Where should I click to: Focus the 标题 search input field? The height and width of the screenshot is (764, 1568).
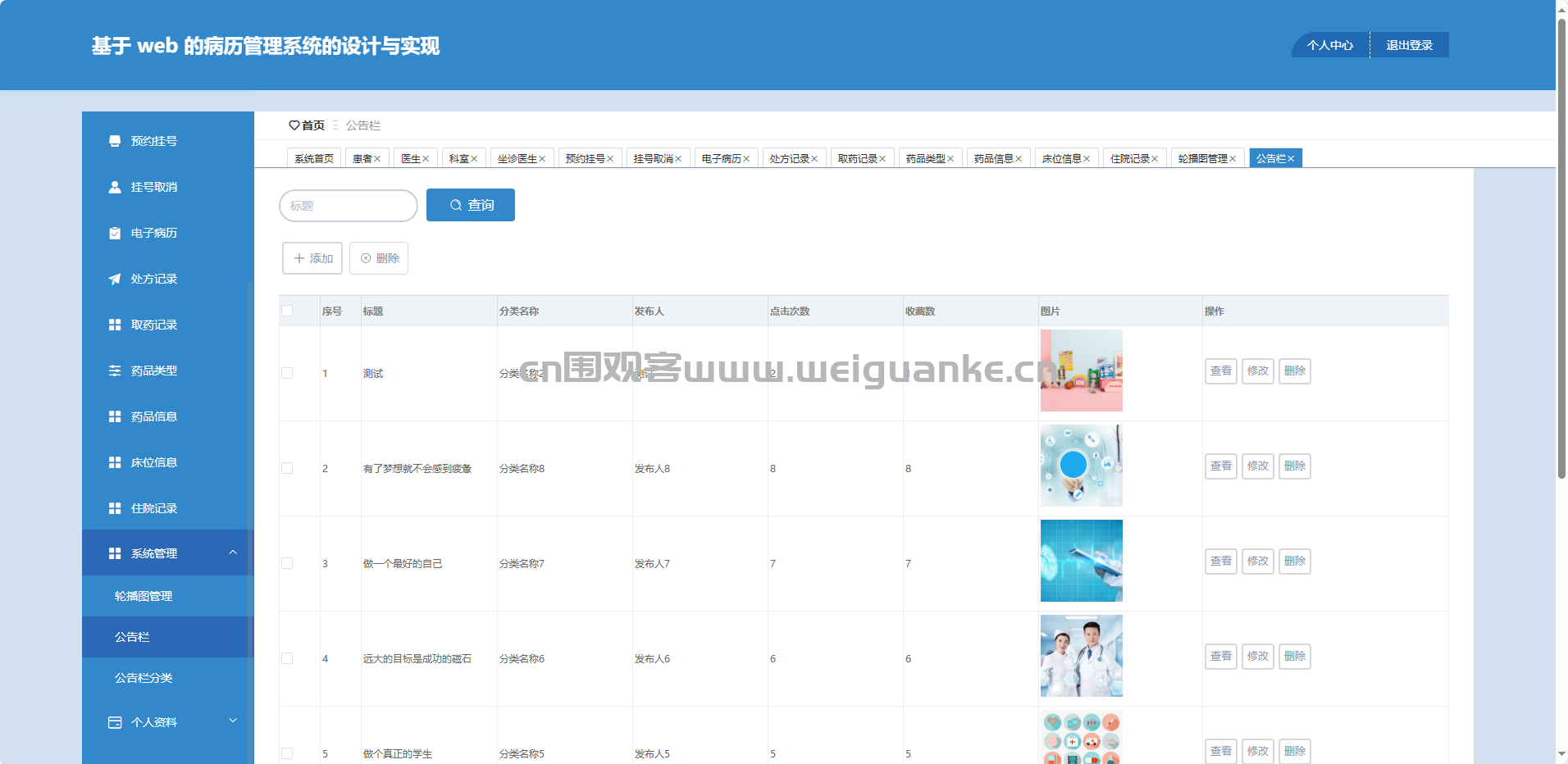[349, 206]
